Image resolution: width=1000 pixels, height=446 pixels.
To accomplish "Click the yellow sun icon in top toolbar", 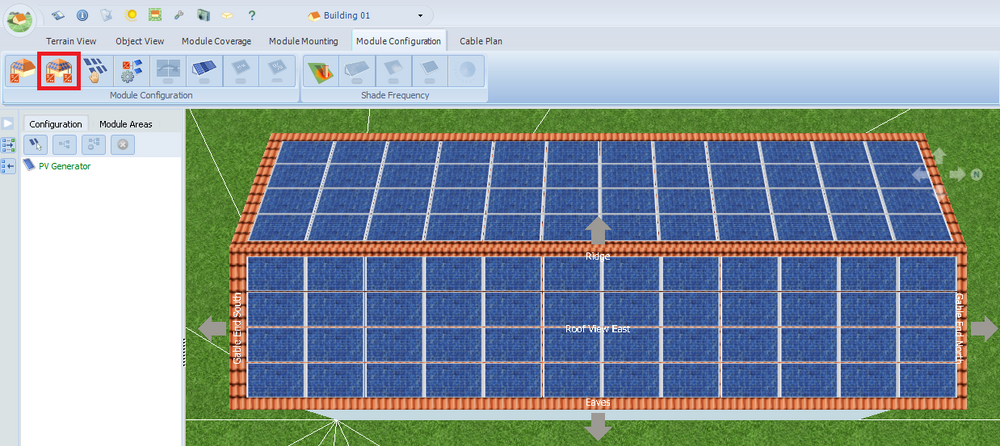I will coord(131,15).
